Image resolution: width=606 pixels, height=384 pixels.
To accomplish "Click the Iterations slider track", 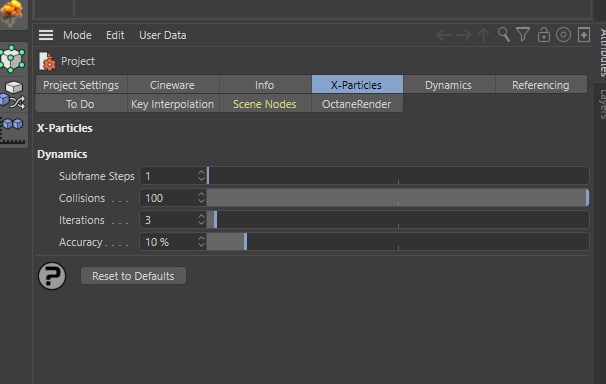I will tap(398, 220).
